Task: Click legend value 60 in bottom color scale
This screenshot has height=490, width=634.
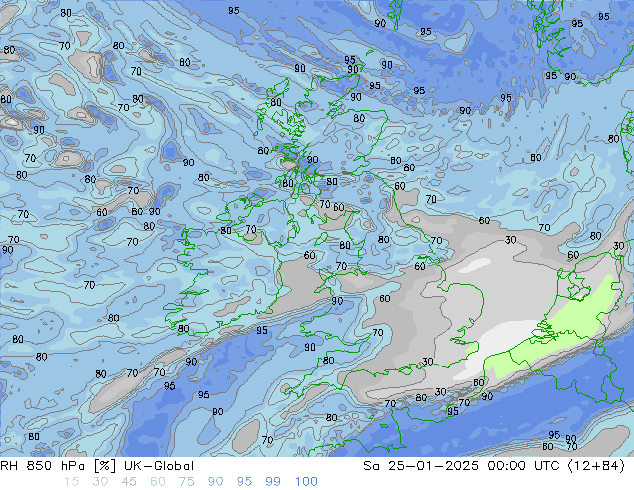Action: coord(158,482)
